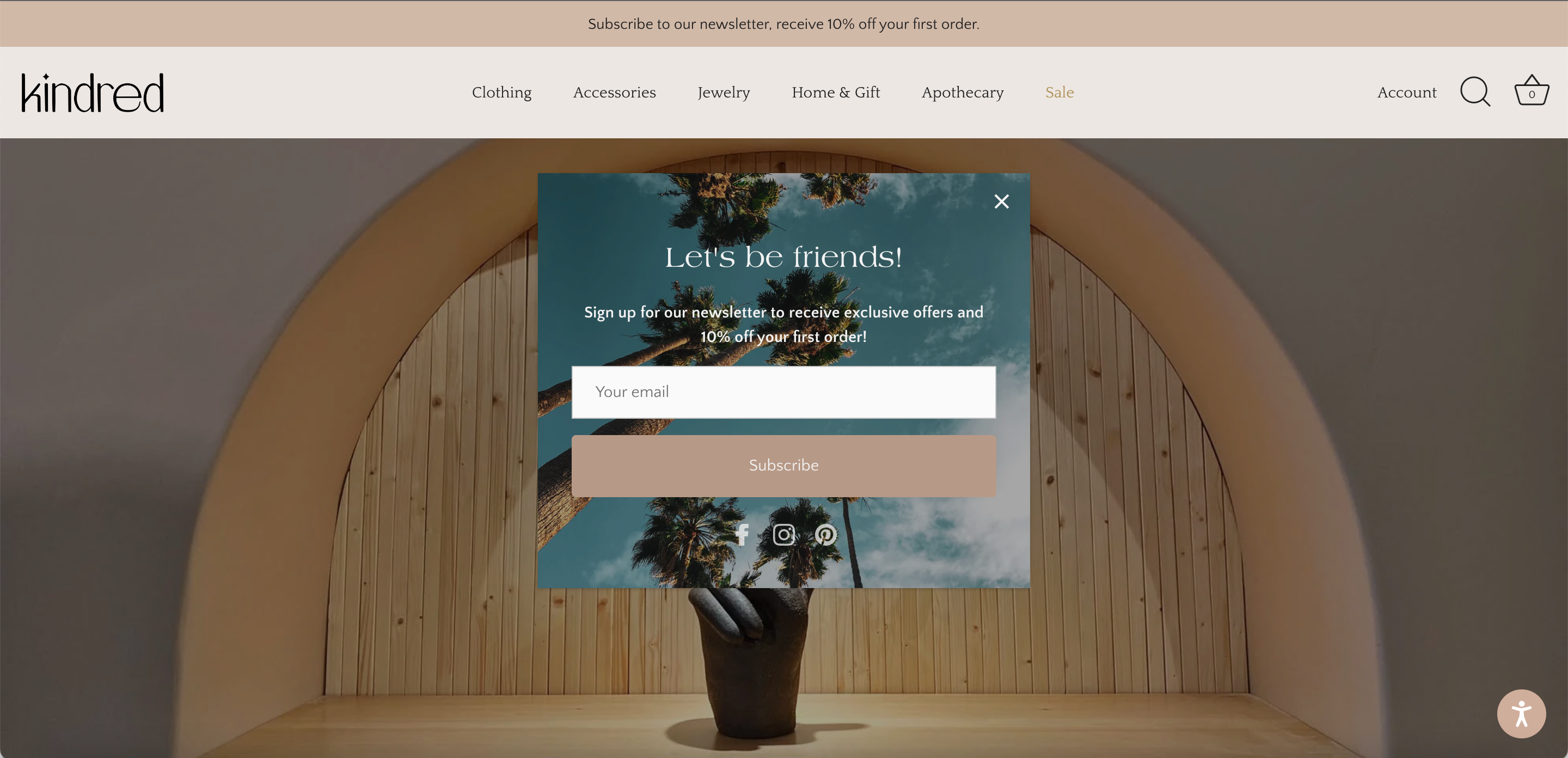
Task: Visit the Facebook icon in popup
Action: coord(742,535)
